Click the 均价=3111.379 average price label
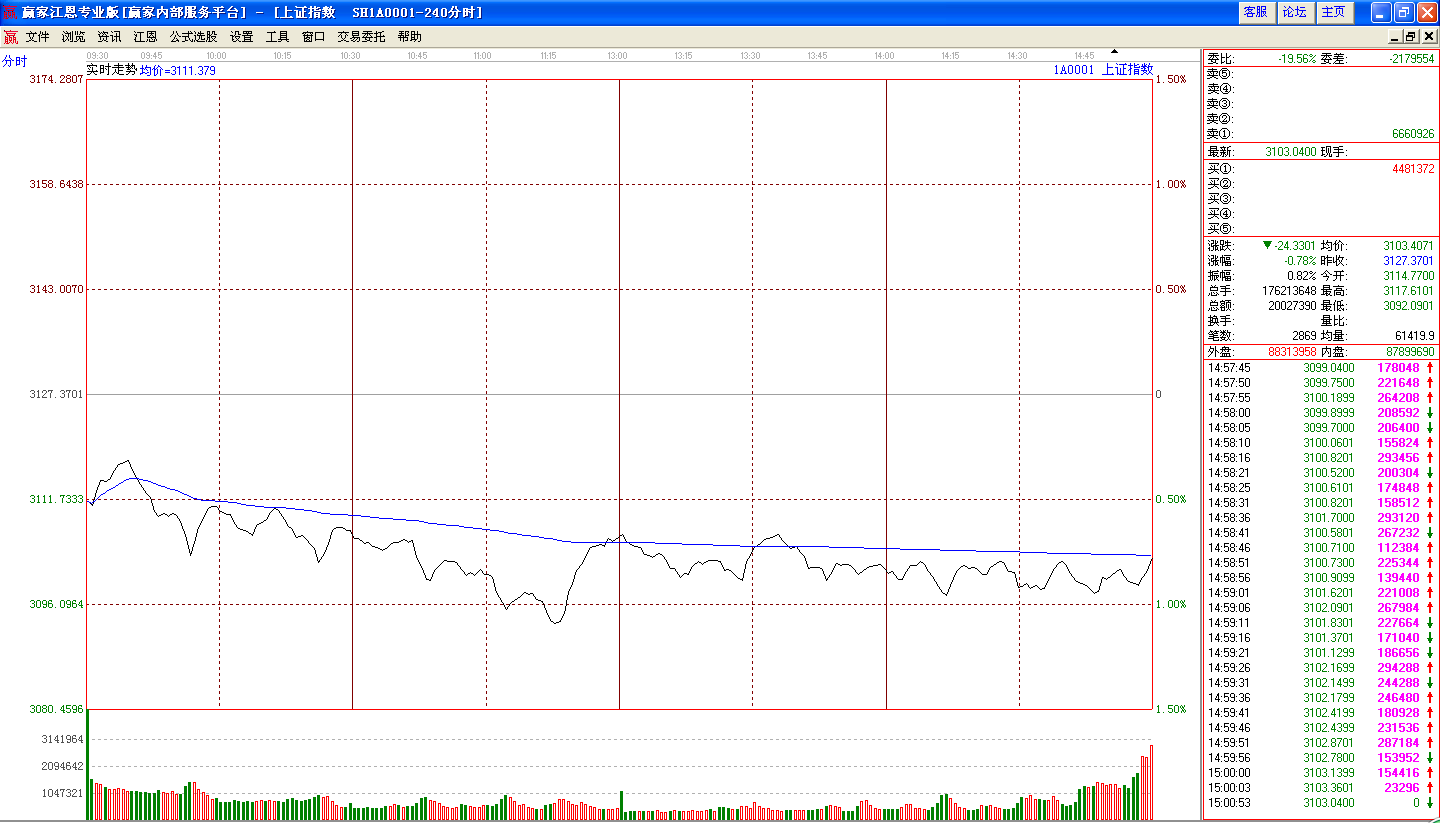Image resolution: width=1440 pixels, height=823 pixels. click(x=177, y=71)
